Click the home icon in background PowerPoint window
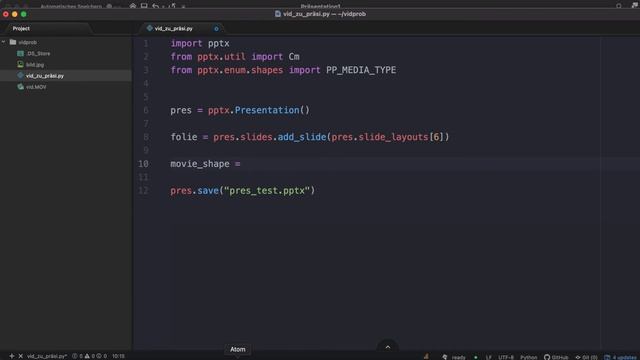 (x=133, y=6)
